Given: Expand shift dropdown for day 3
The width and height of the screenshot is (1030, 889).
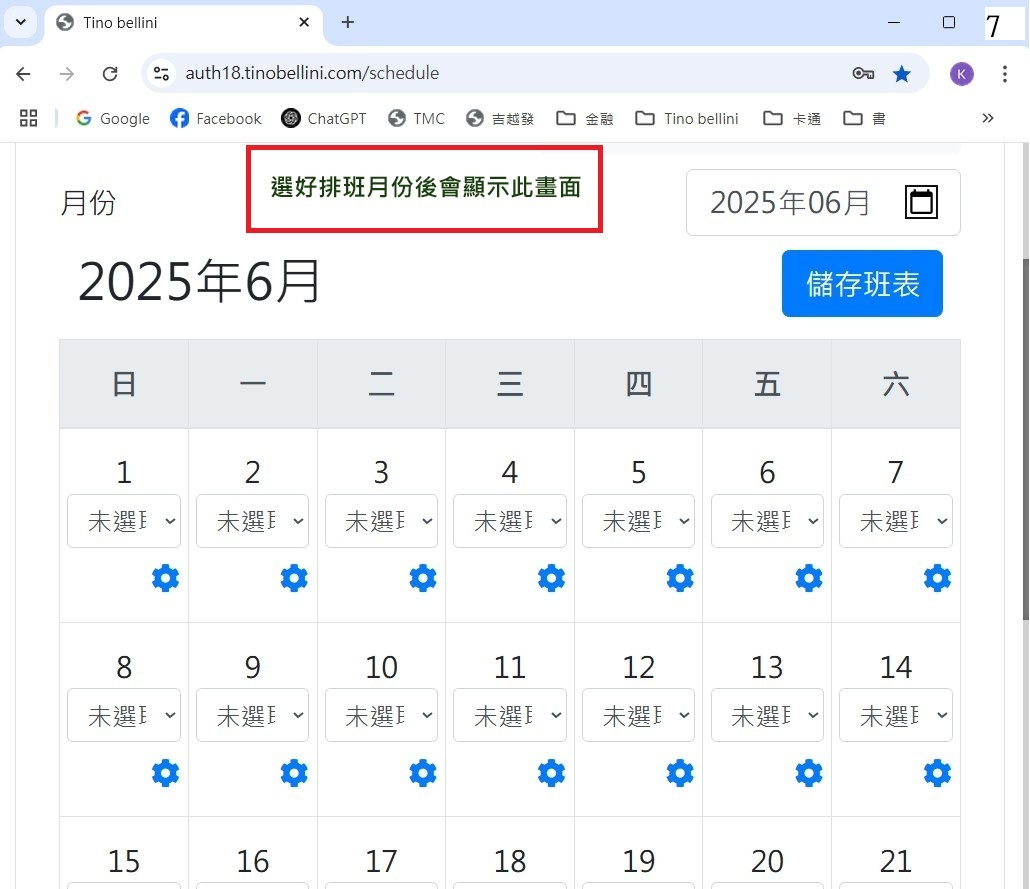Looking at the screenshot, I should [381, 521].
